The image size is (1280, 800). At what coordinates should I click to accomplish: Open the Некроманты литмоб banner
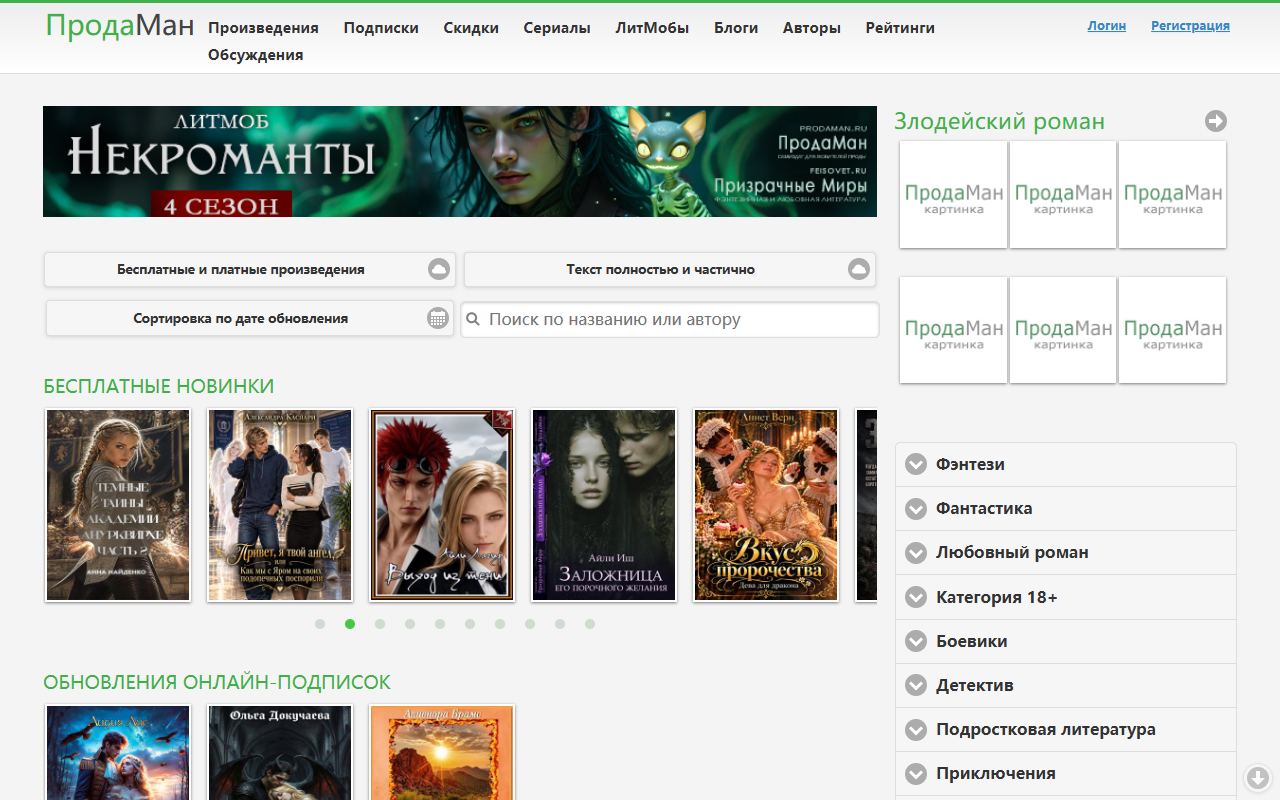coord(460,161)
